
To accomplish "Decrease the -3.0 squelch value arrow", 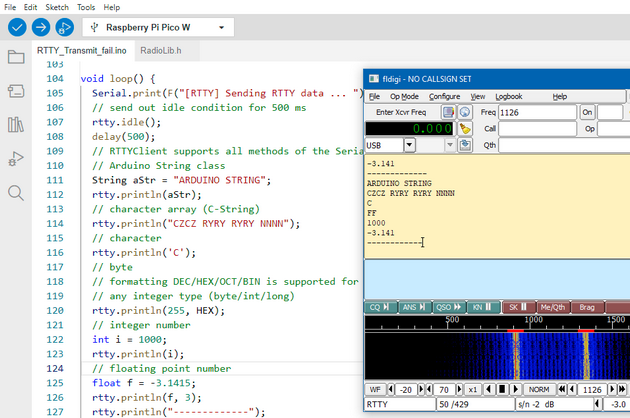I will pos(597,404).
